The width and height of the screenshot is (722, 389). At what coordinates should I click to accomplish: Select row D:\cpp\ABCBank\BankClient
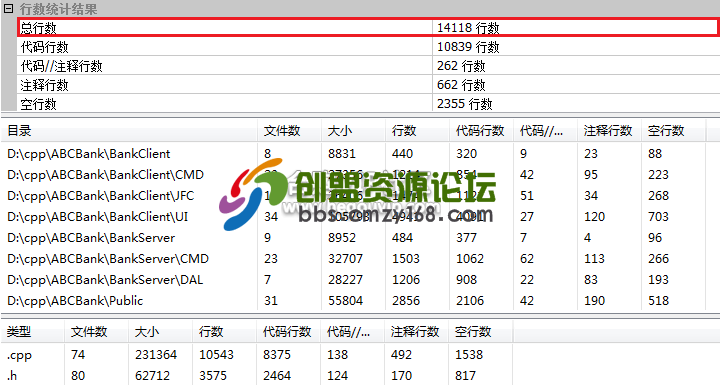point(353,154)
